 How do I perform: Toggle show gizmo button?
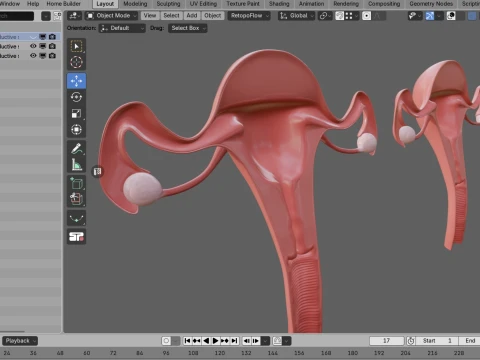pos(430,16)
